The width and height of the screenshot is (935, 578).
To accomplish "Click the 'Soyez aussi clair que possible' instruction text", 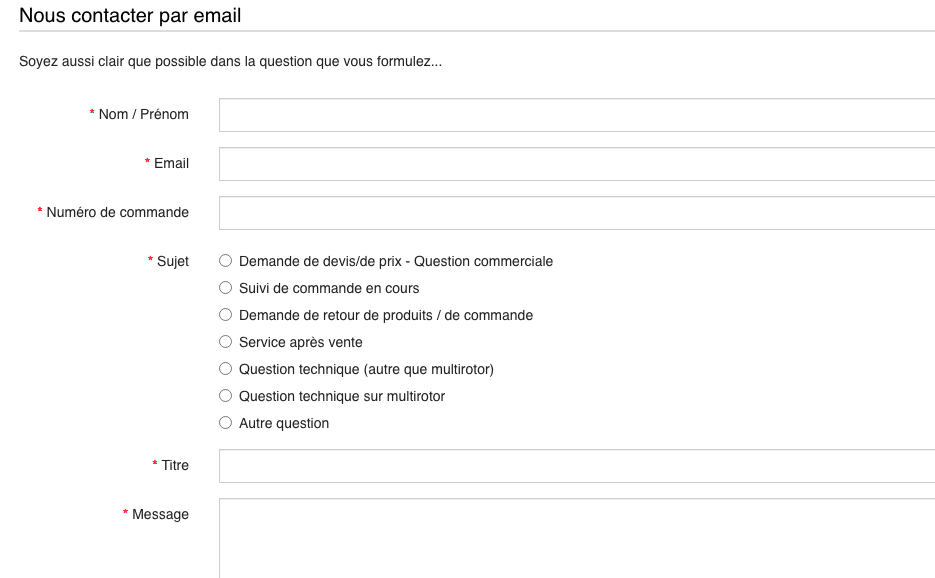I will 230,61.
